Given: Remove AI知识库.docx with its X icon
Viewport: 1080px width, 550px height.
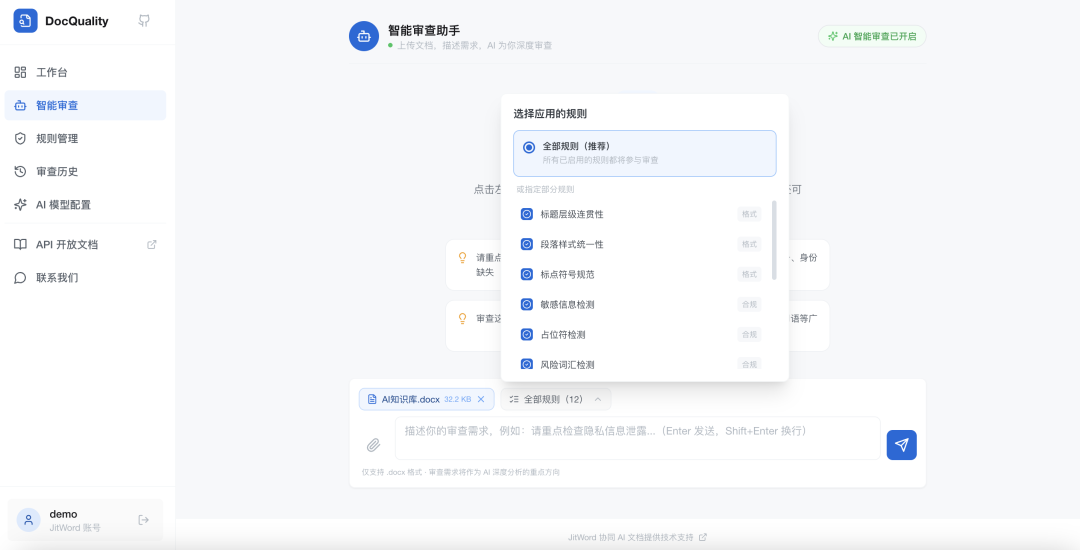Looking at the screenshot, I should 481,399.
